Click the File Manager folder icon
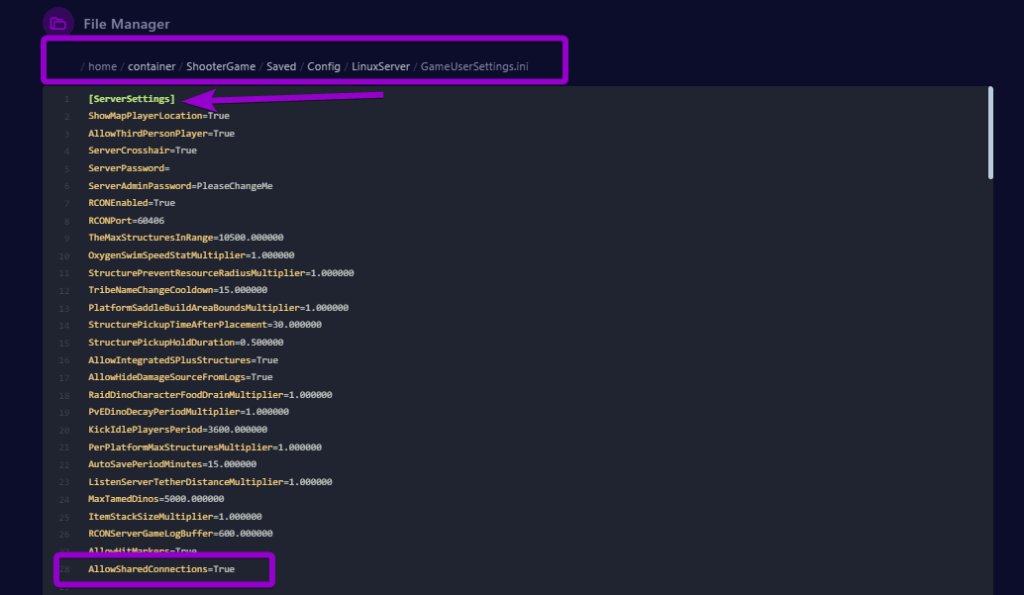The height and width of the screenshot is (595, 1024). (x=58, y=23)
